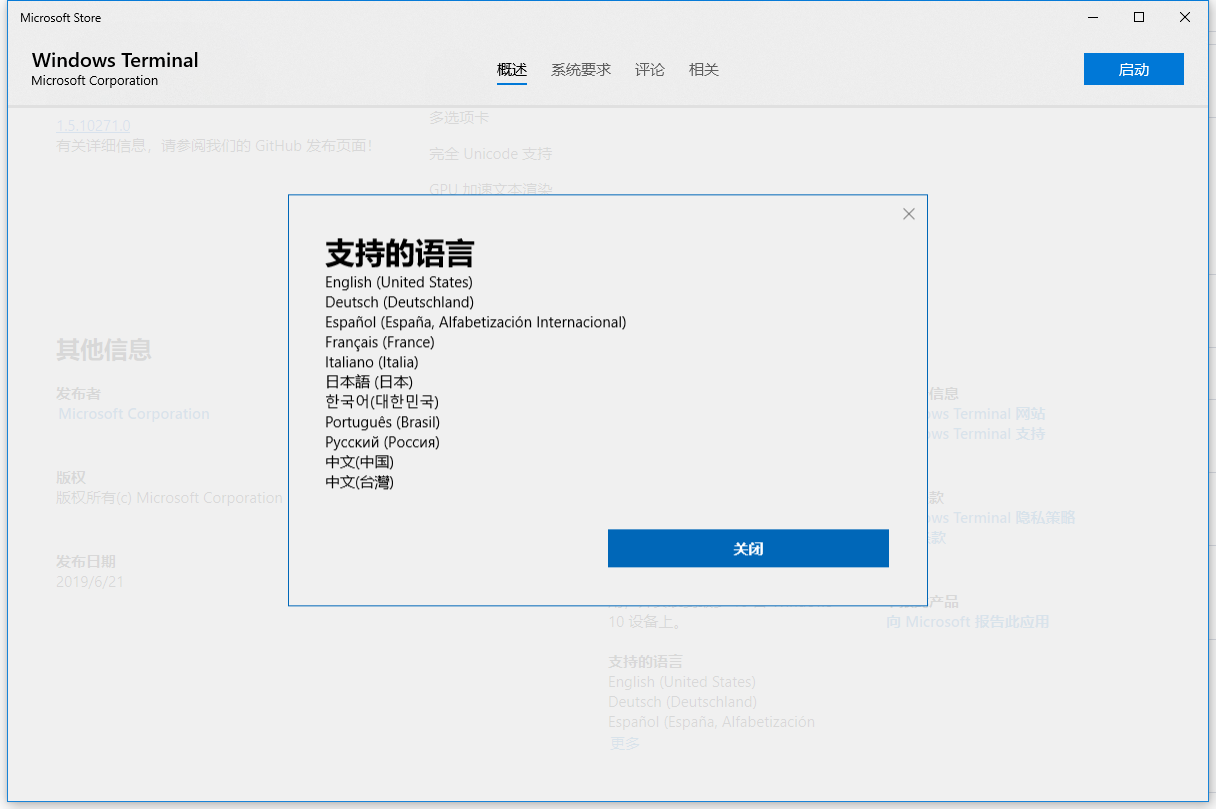Click the blue 关闭 button
This screenshot has height=809, width=1216.
pos(748,548)
